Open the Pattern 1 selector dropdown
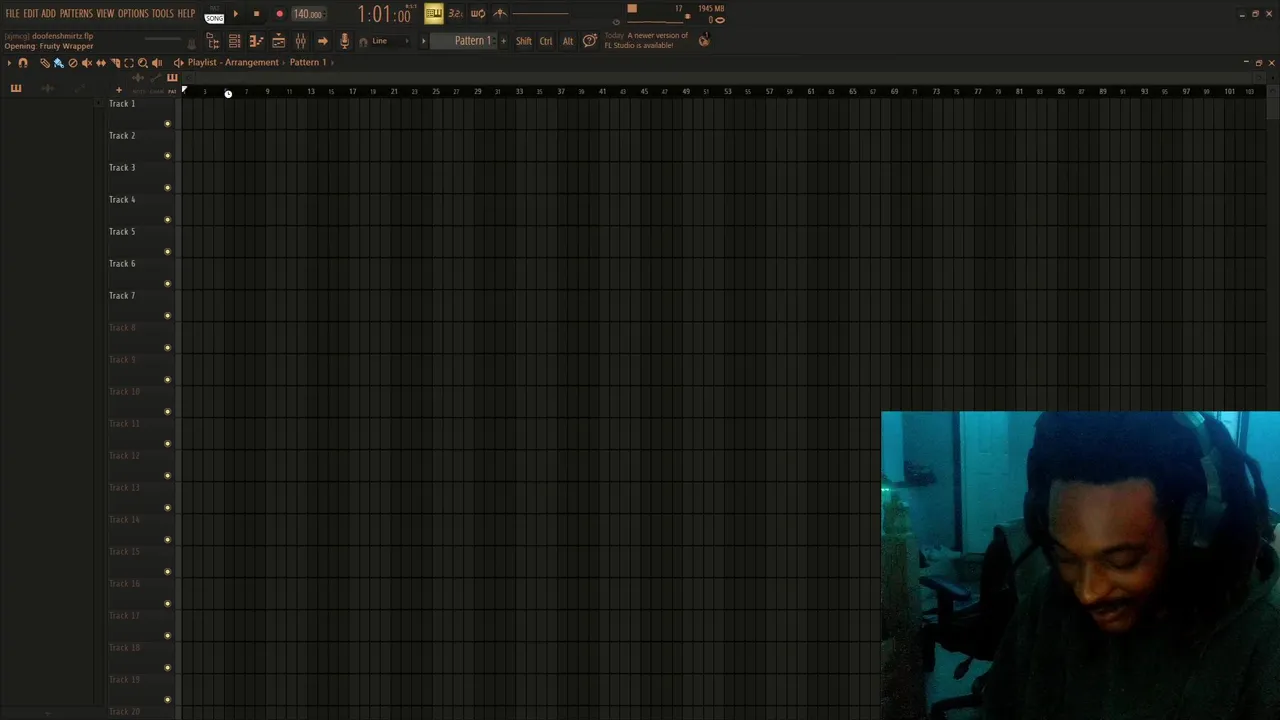1280x720 pixels. (464, 41)
